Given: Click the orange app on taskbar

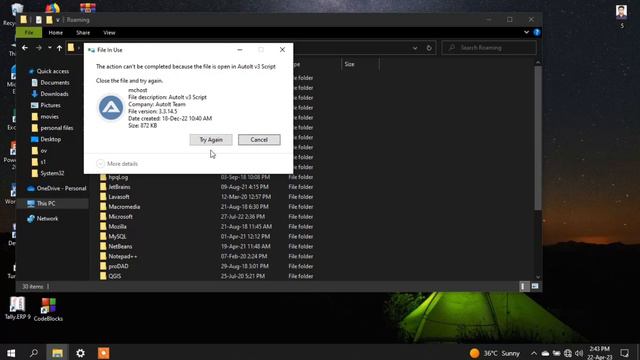Looking at the screenshot, I should pos(103,353).
